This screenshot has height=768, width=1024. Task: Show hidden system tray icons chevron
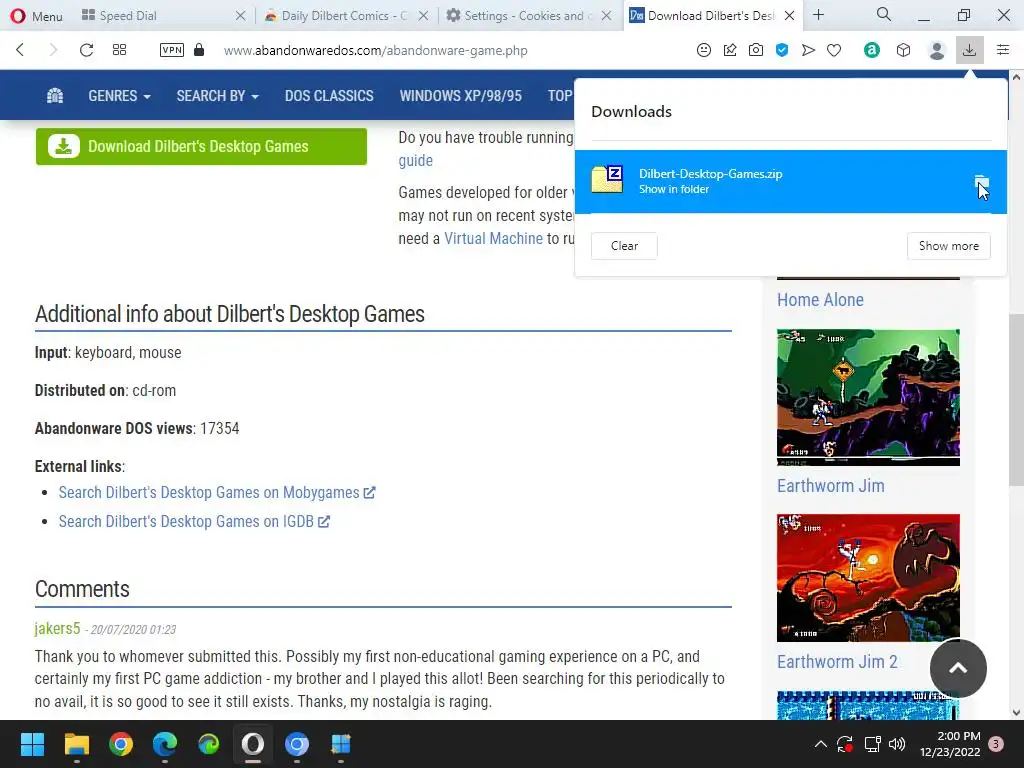pos(821,744)
